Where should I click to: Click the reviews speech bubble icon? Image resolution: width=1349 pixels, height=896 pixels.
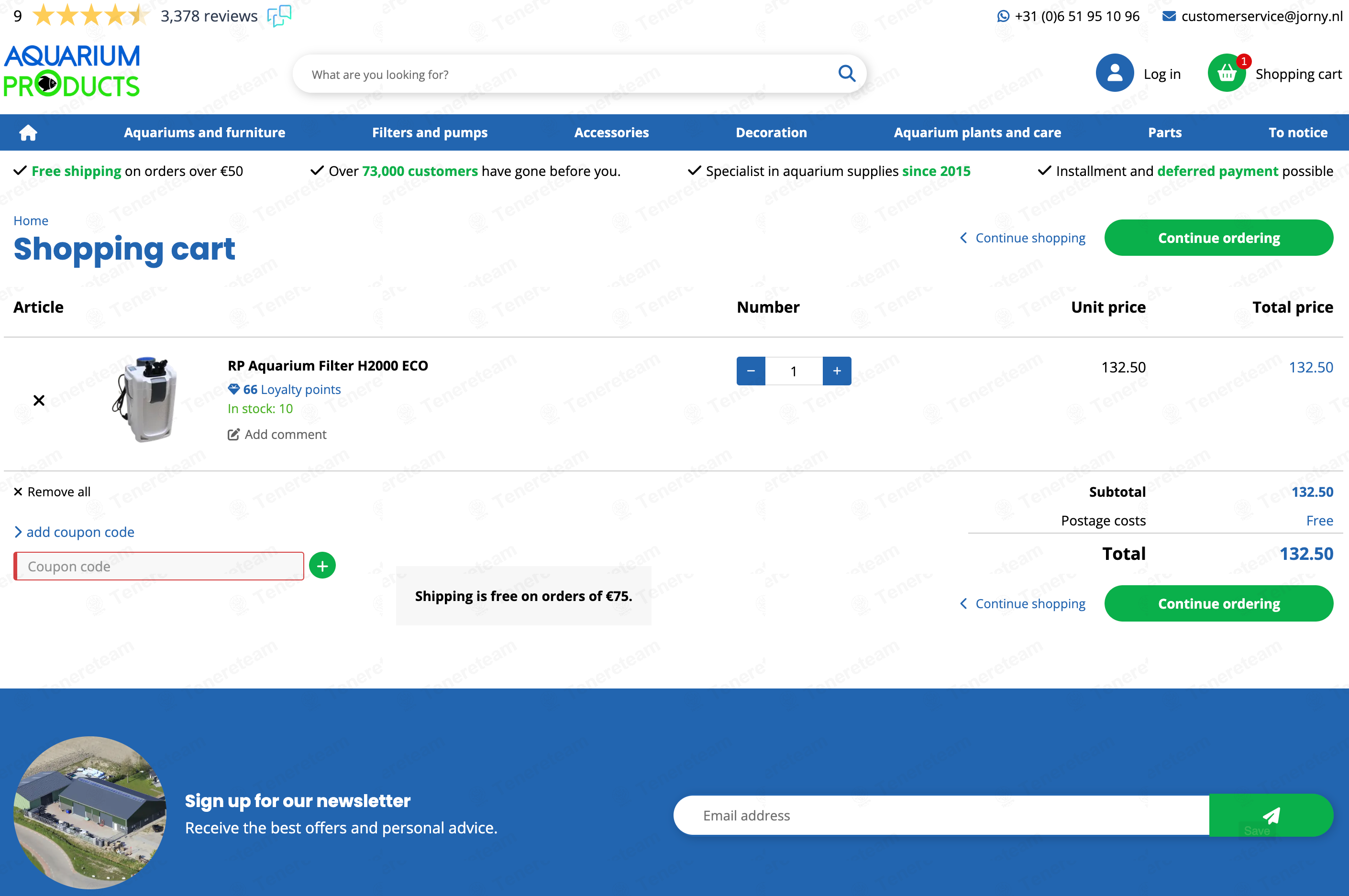point(279,16)
